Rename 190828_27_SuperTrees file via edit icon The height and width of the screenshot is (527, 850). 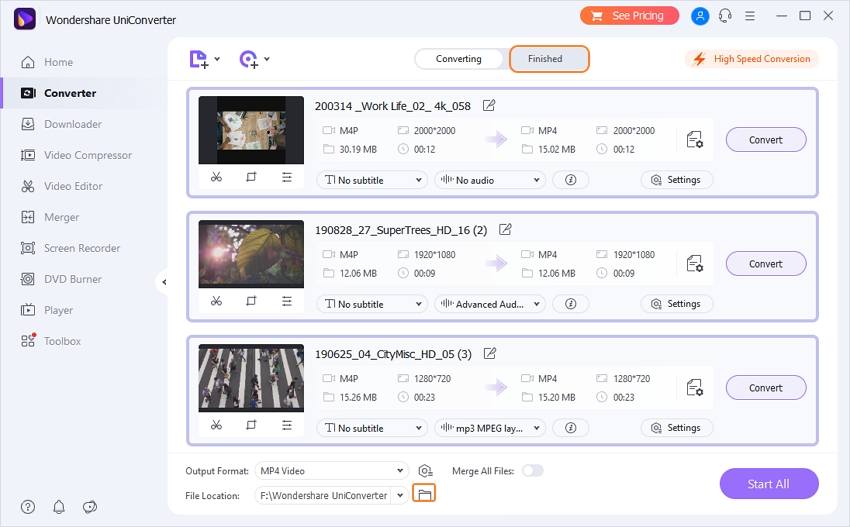point(505,229)
